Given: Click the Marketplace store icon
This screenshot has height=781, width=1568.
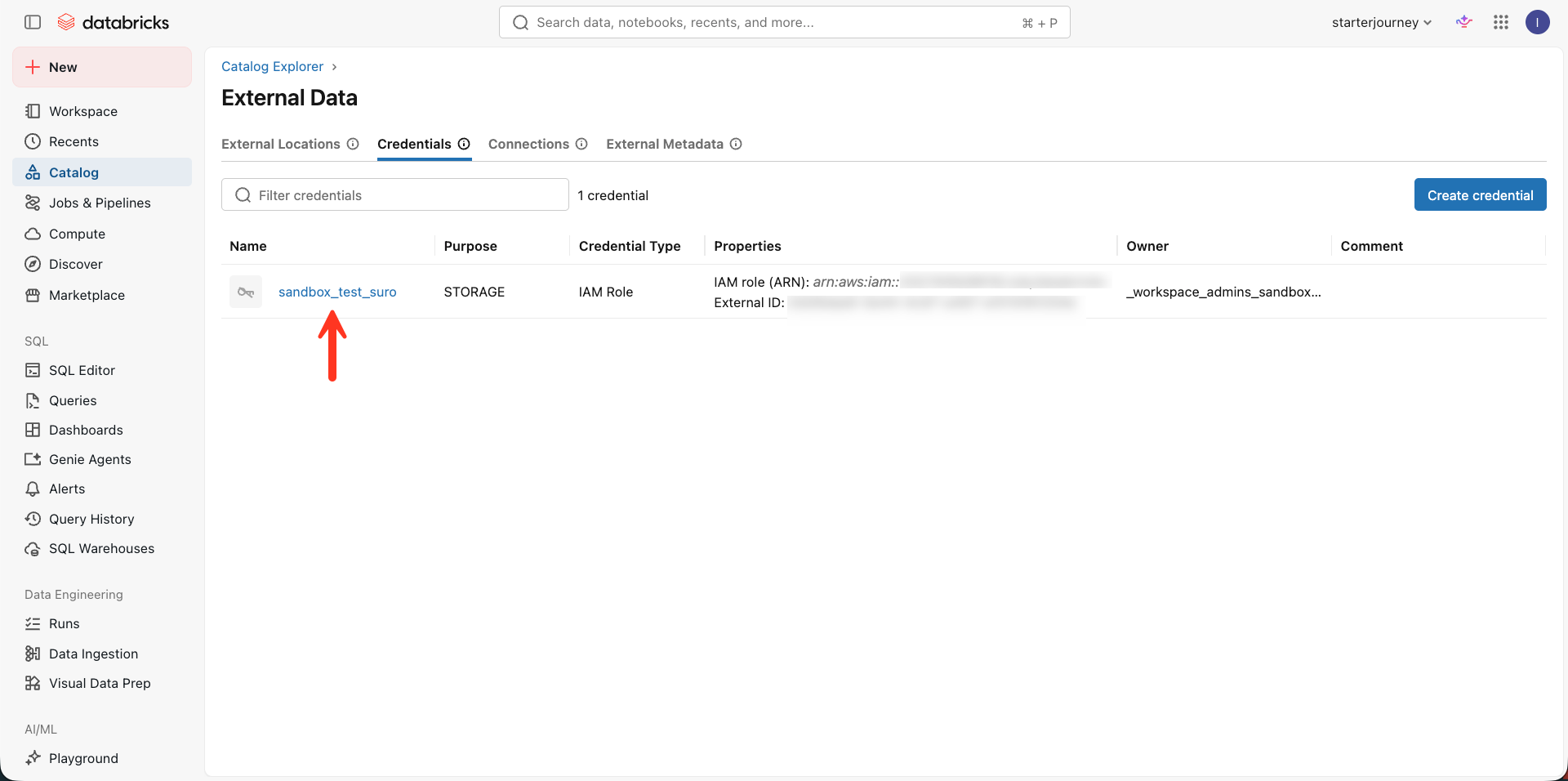Looking at the screenshot, I should (x=33, y=295).
